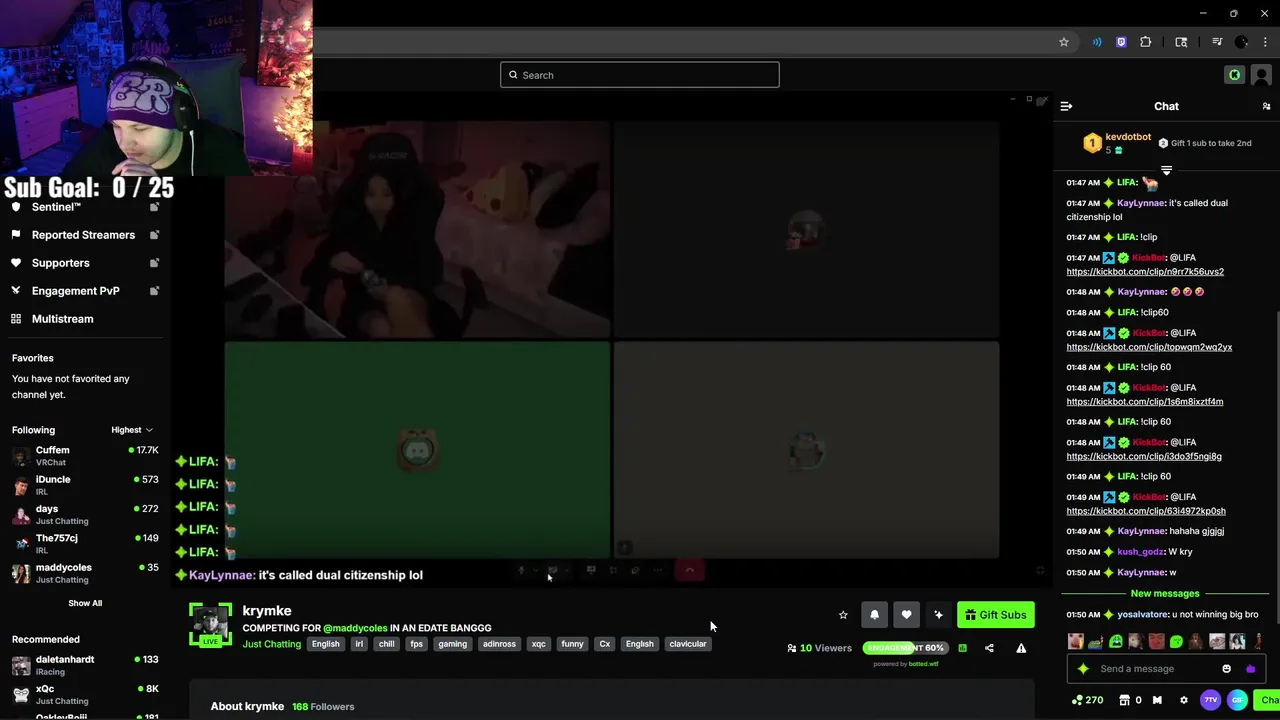Open iDuncle channel in Following list
This screenshot has width=1280, height=720.
(x=85, y=485)
